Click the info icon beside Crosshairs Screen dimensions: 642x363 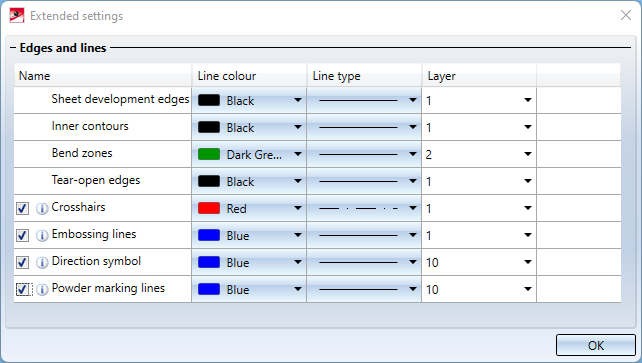click(42, 209)
